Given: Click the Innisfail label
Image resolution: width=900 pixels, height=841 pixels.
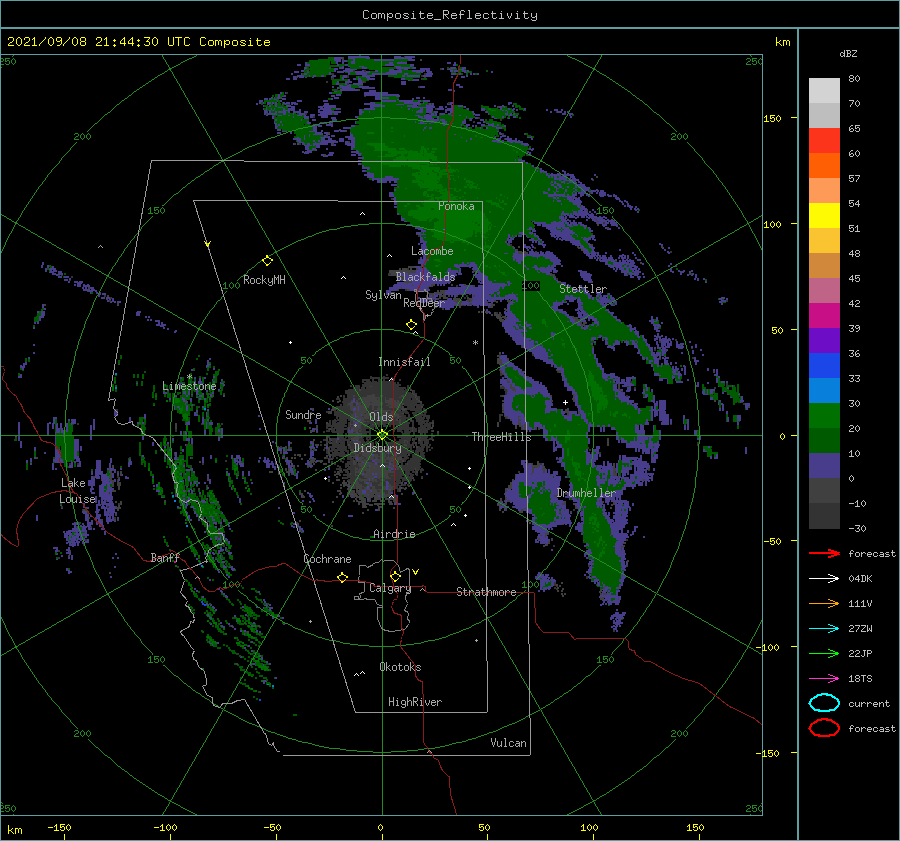Looking at the screenshot, I should (x=404, y=362).
